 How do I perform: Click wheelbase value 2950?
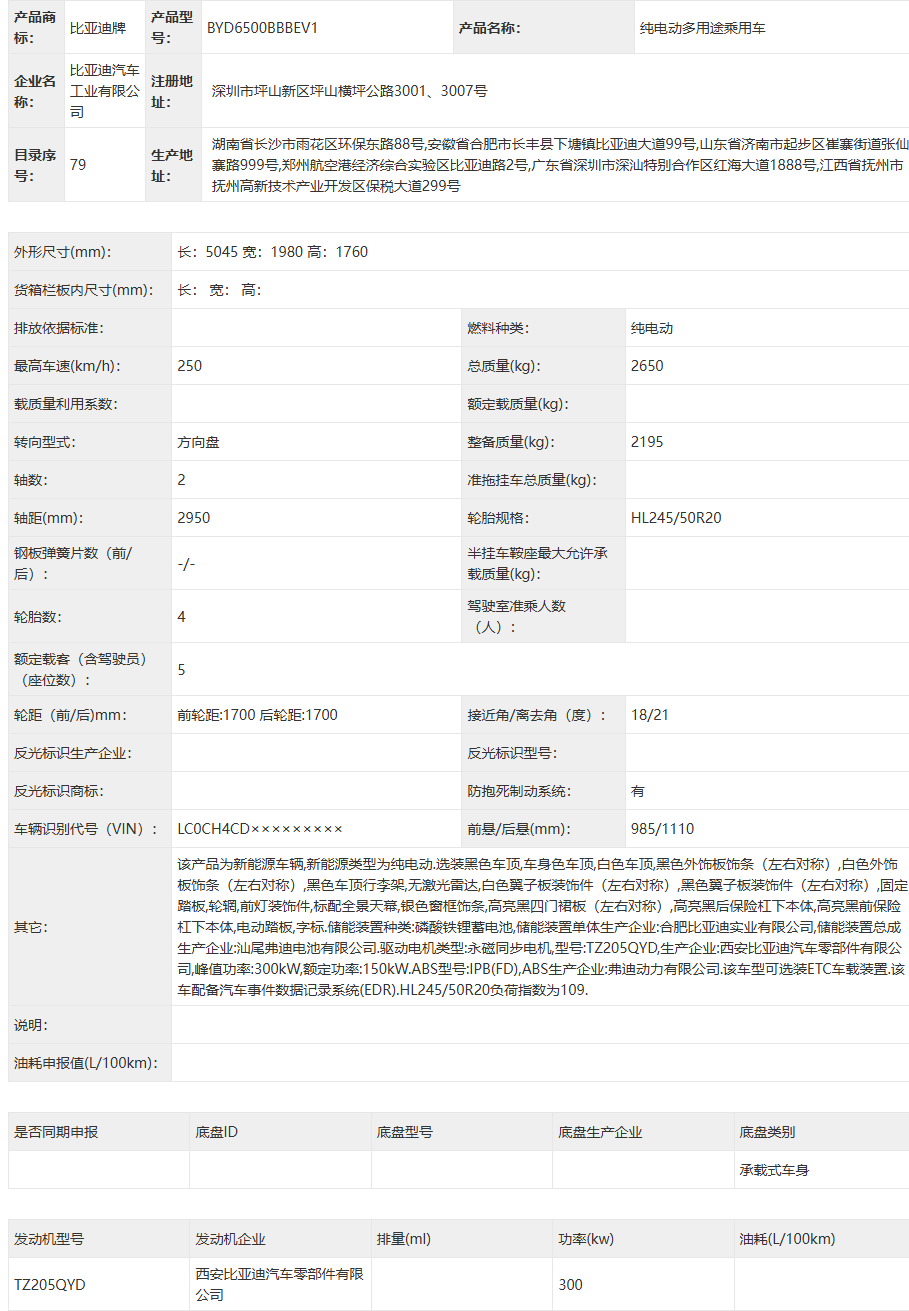point(194,518)
